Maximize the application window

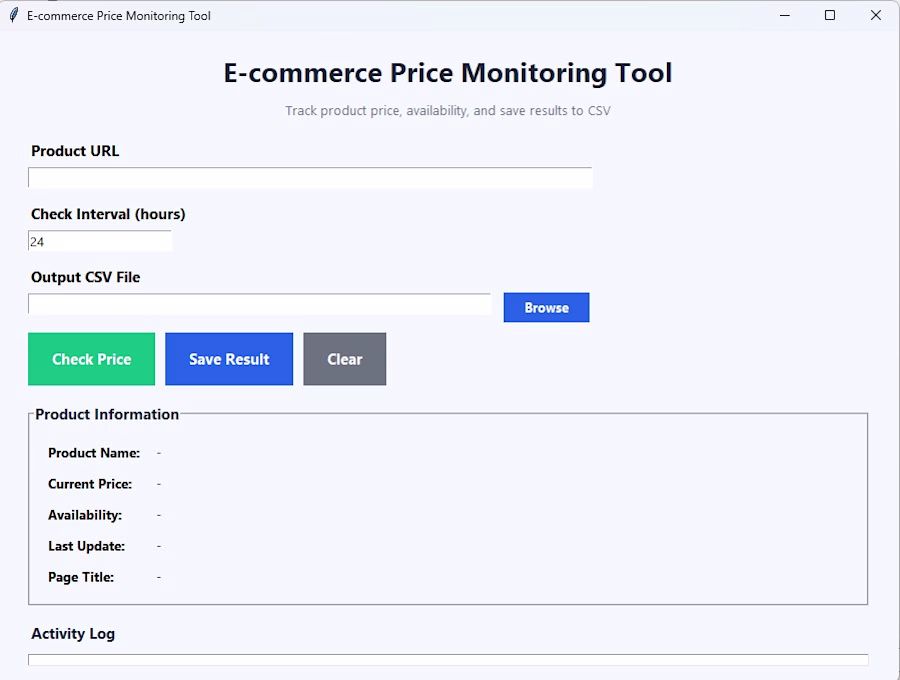click(830, 16)
